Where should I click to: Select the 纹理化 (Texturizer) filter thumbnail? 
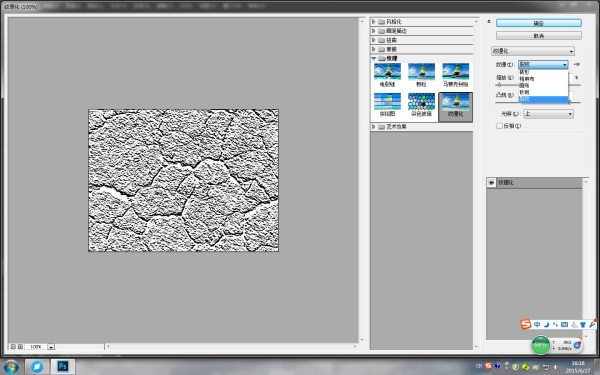455,106
